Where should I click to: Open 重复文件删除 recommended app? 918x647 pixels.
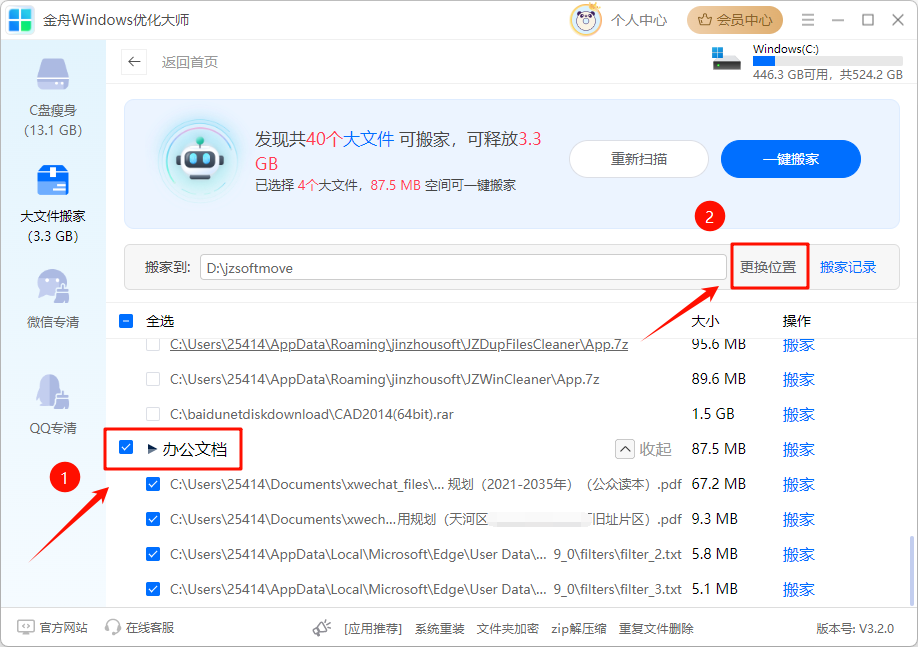point(656,628)
